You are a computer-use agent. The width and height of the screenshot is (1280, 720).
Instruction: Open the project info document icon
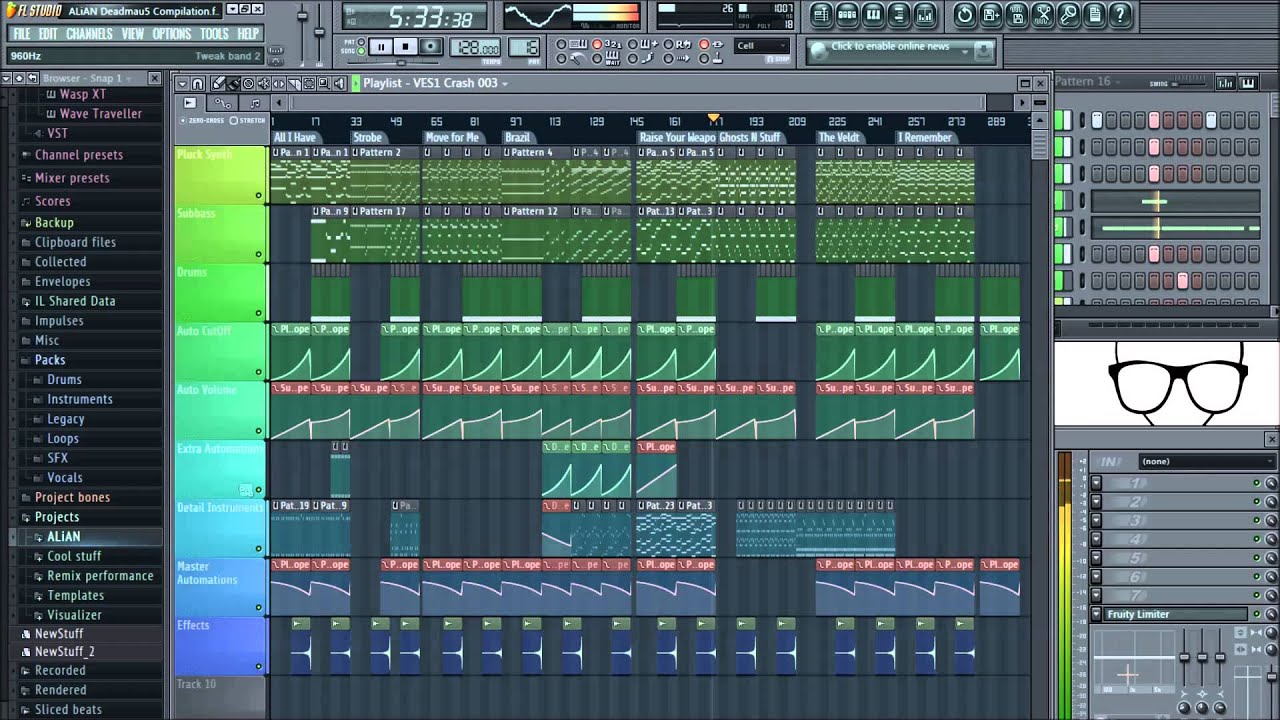(1094, 14)
